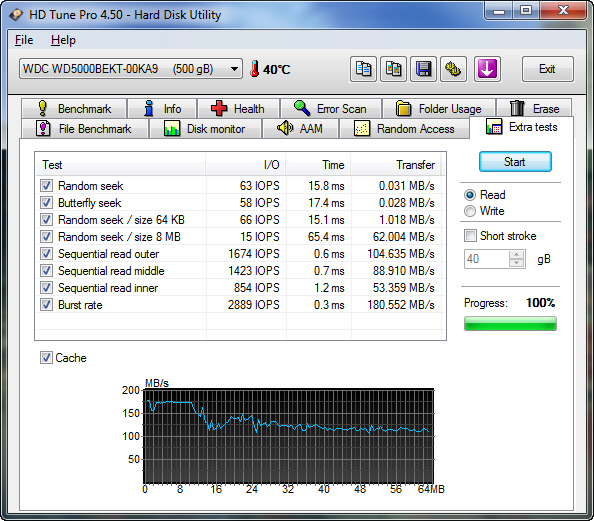Click the 65.4 ms time value
Image resolution: width=594 pixels, height=521 pixels.
click(326, 237)
